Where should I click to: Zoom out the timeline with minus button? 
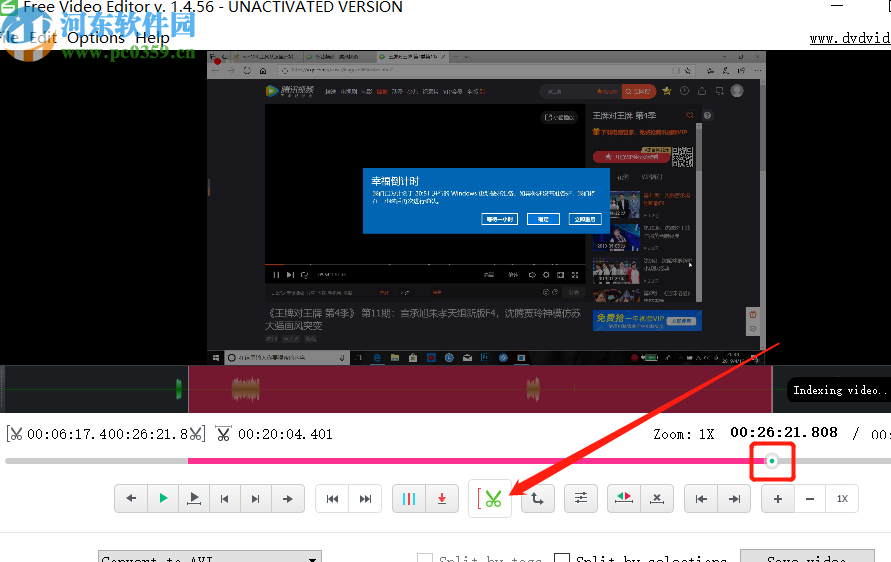click(810, 498)
